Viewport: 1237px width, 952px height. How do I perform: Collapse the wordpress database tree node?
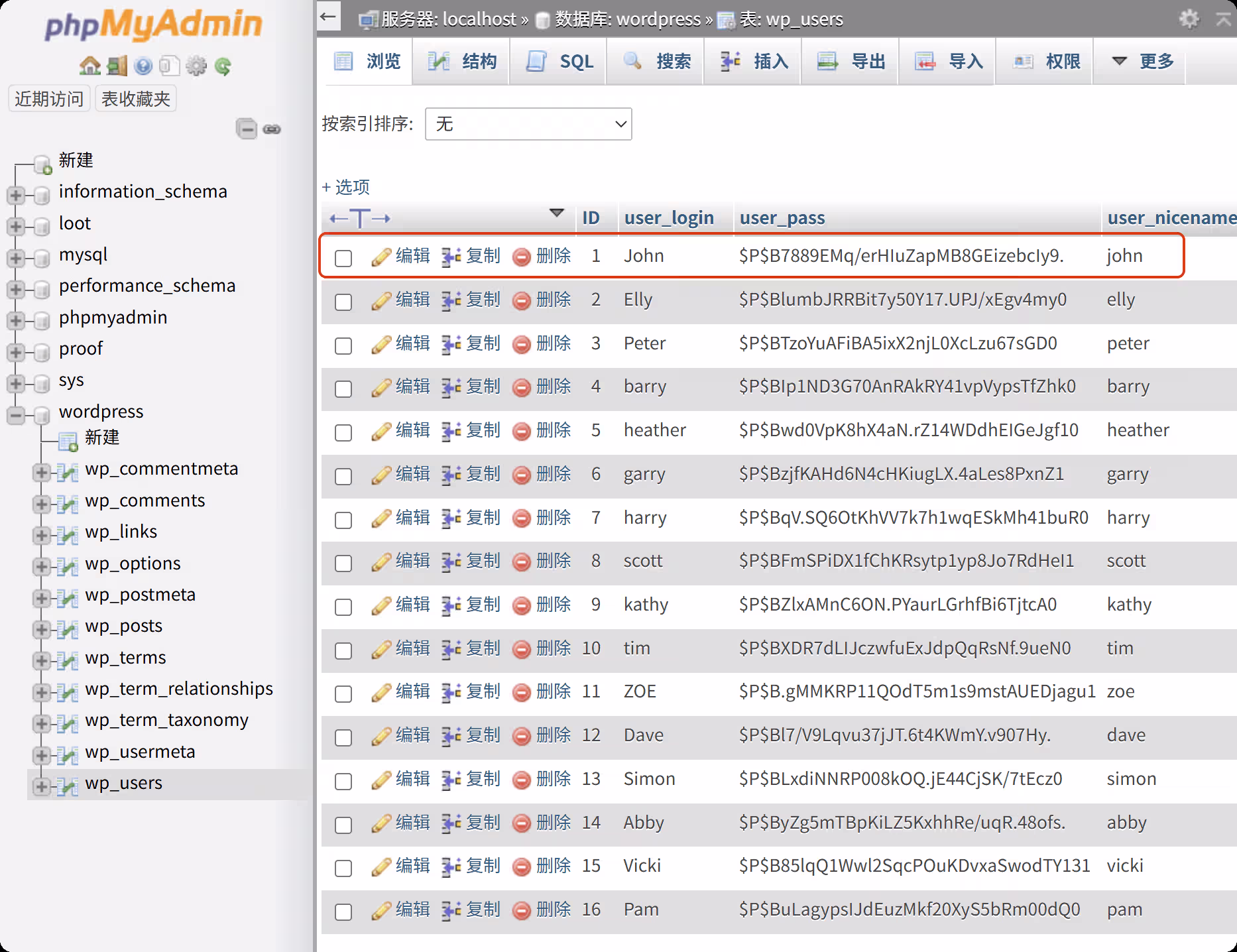click(x=15, y=415)
